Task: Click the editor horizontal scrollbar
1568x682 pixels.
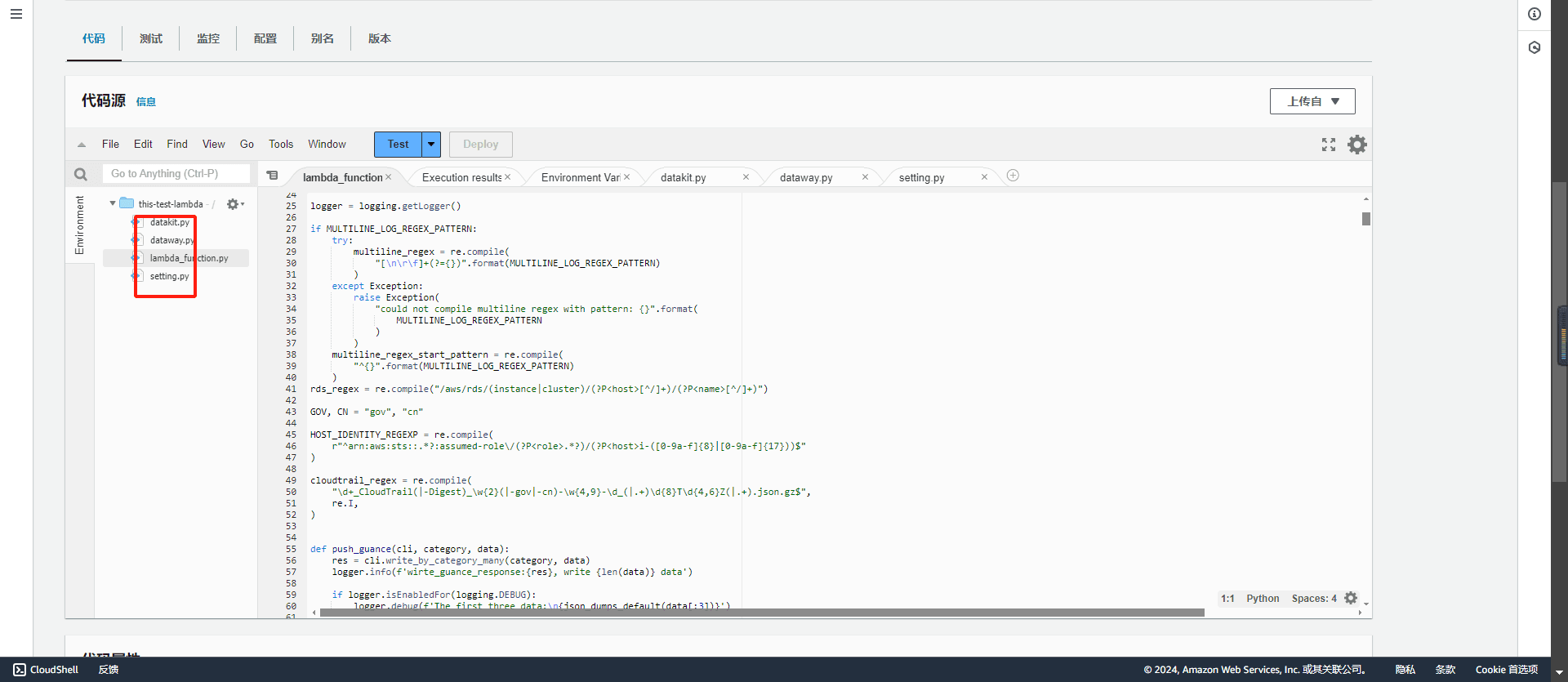Action: (x=762, y=612)
